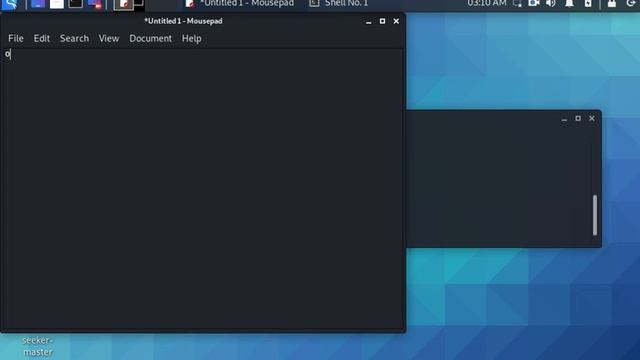
Task: Click the terminal window's vertical scrollbar handle
Action: 595,215
